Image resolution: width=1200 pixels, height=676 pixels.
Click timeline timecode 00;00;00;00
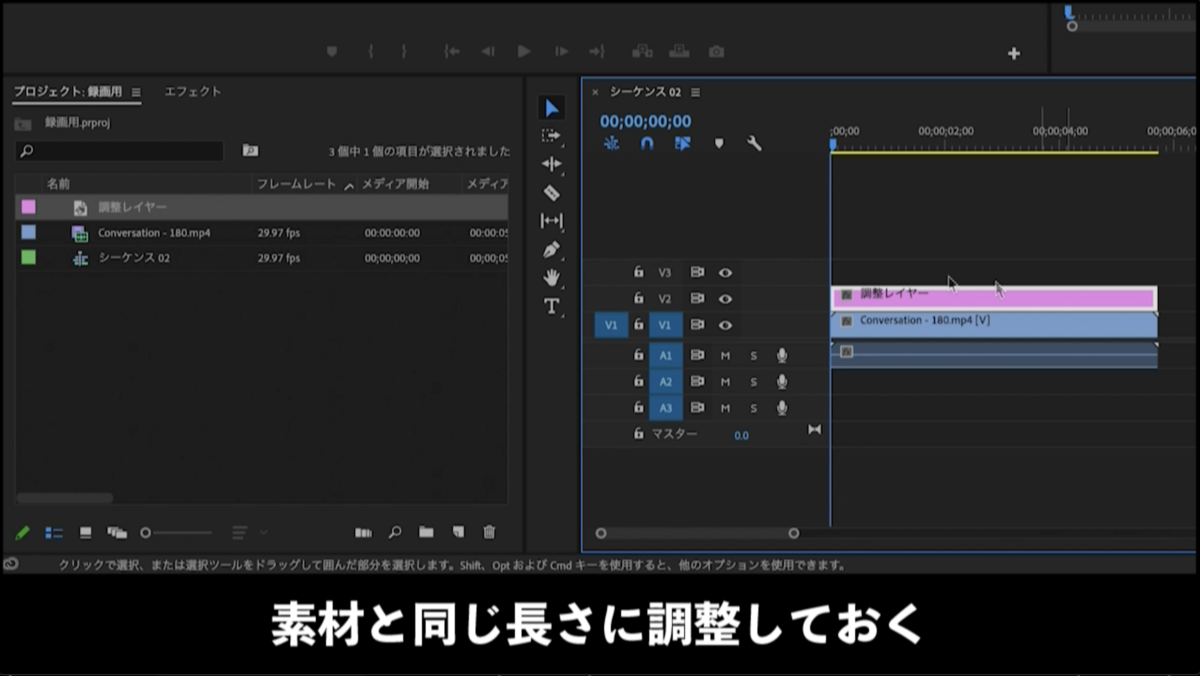(x=645, y=121)
